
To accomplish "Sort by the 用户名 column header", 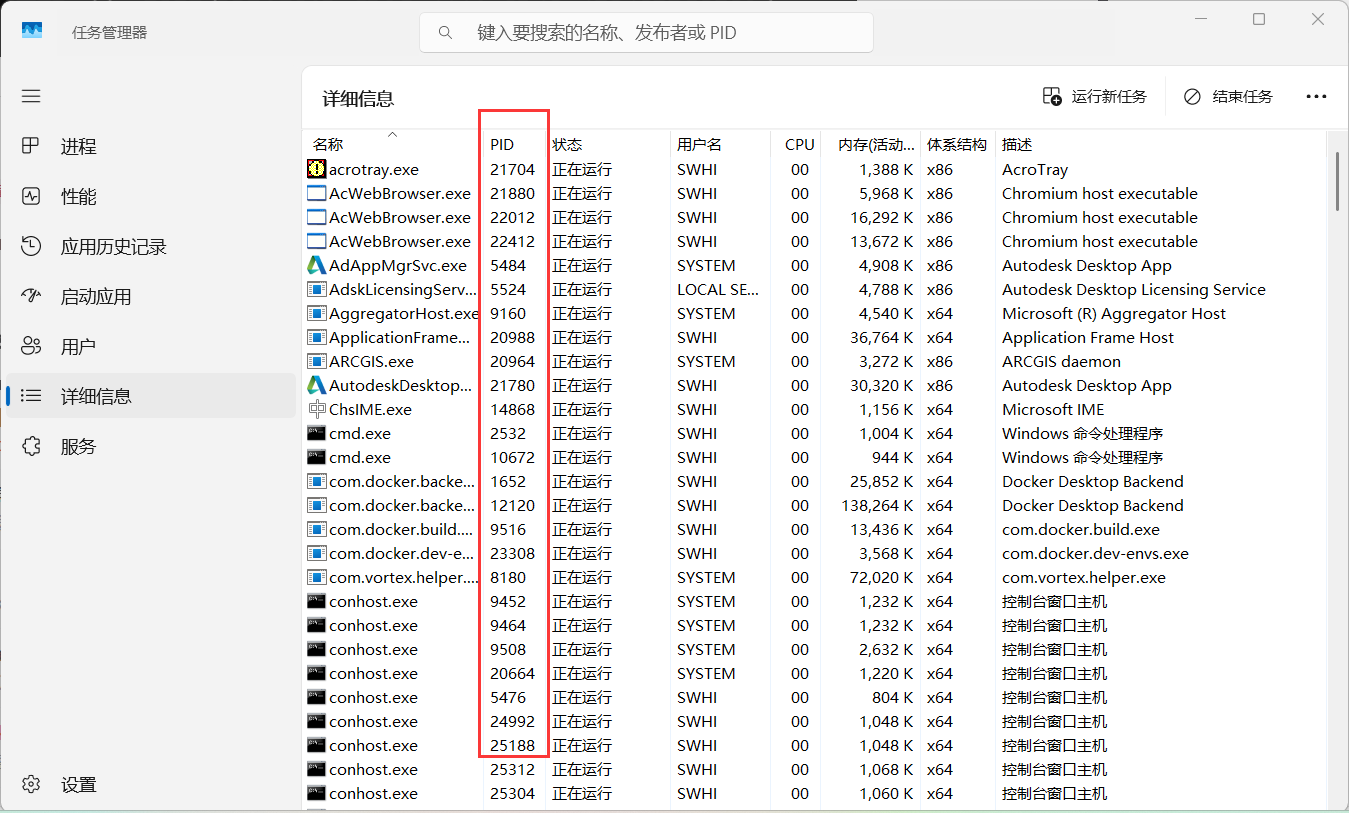I will point(720,144).
